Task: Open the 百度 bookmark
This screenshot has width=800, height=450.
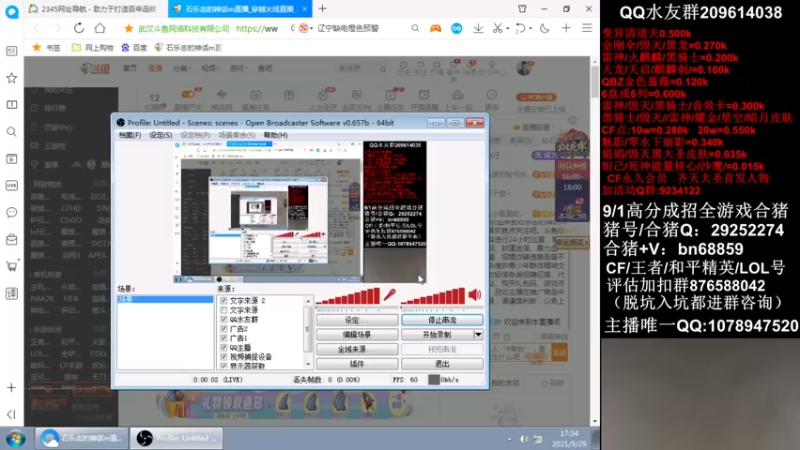Action: point(134,47)
